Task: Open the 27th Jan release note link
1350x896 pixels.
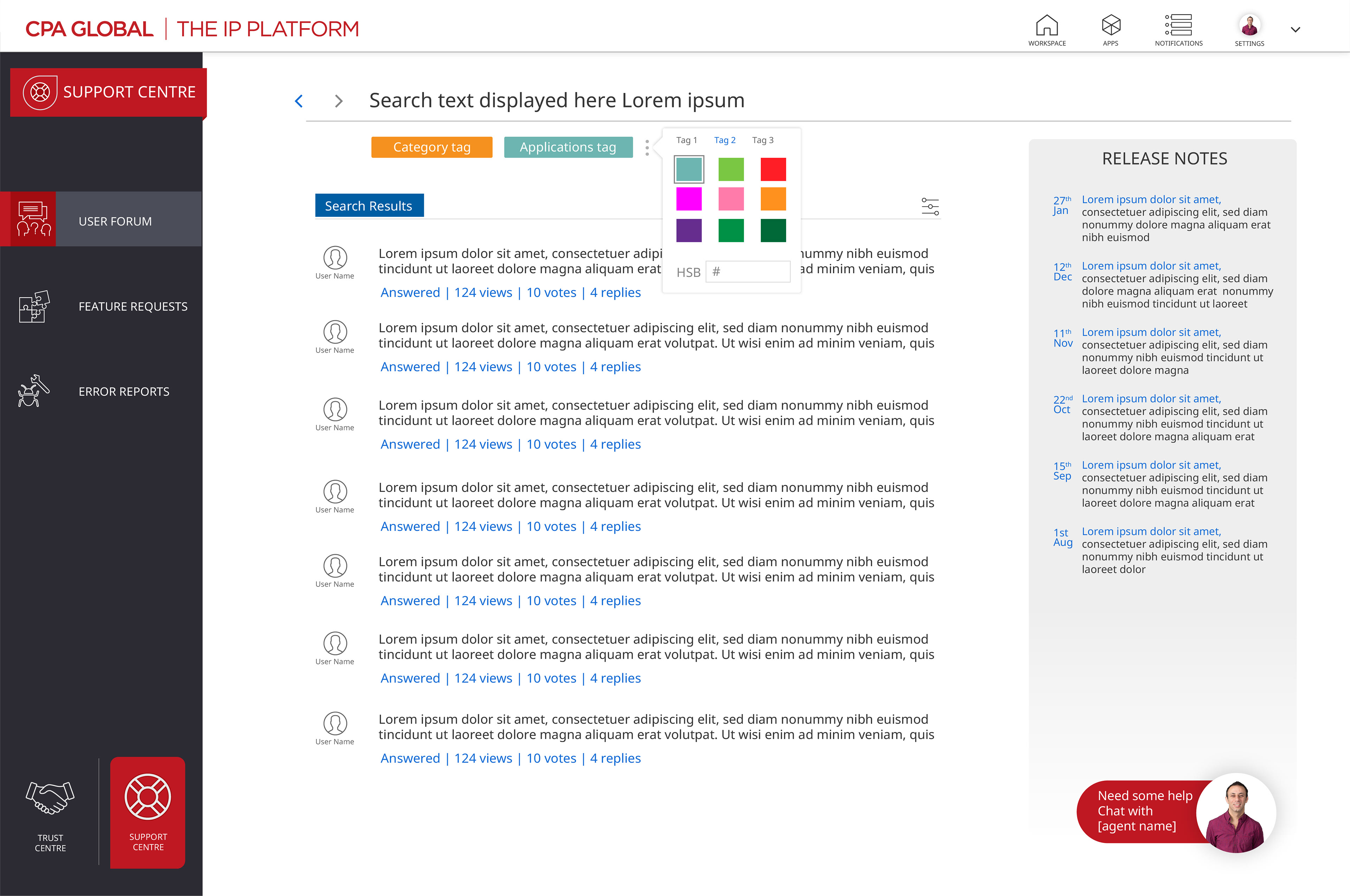Action: pos(1150,200)
